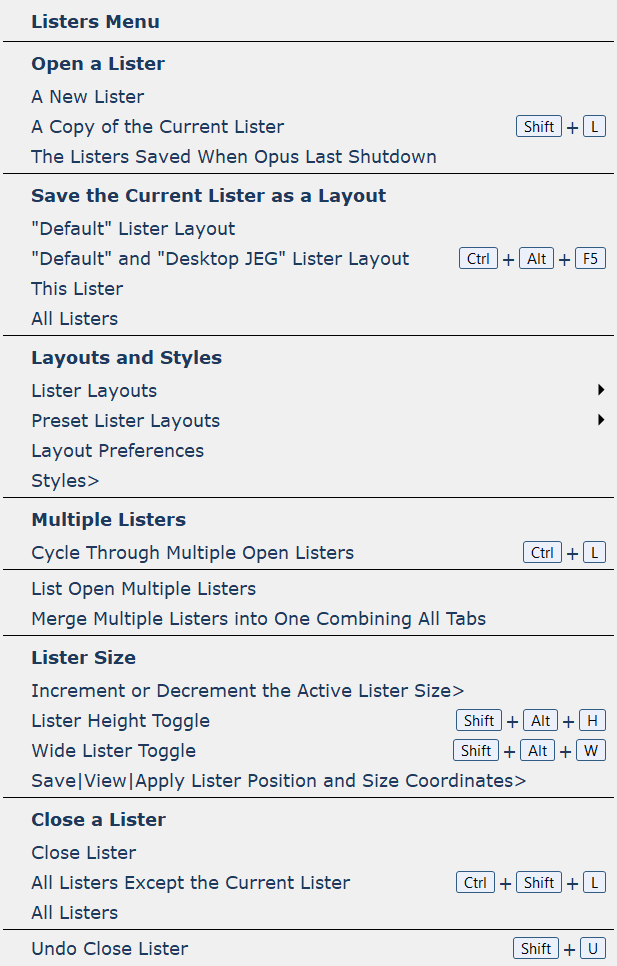Open the Styles> submenu
The image size is (617, 966).
point(65,481)
